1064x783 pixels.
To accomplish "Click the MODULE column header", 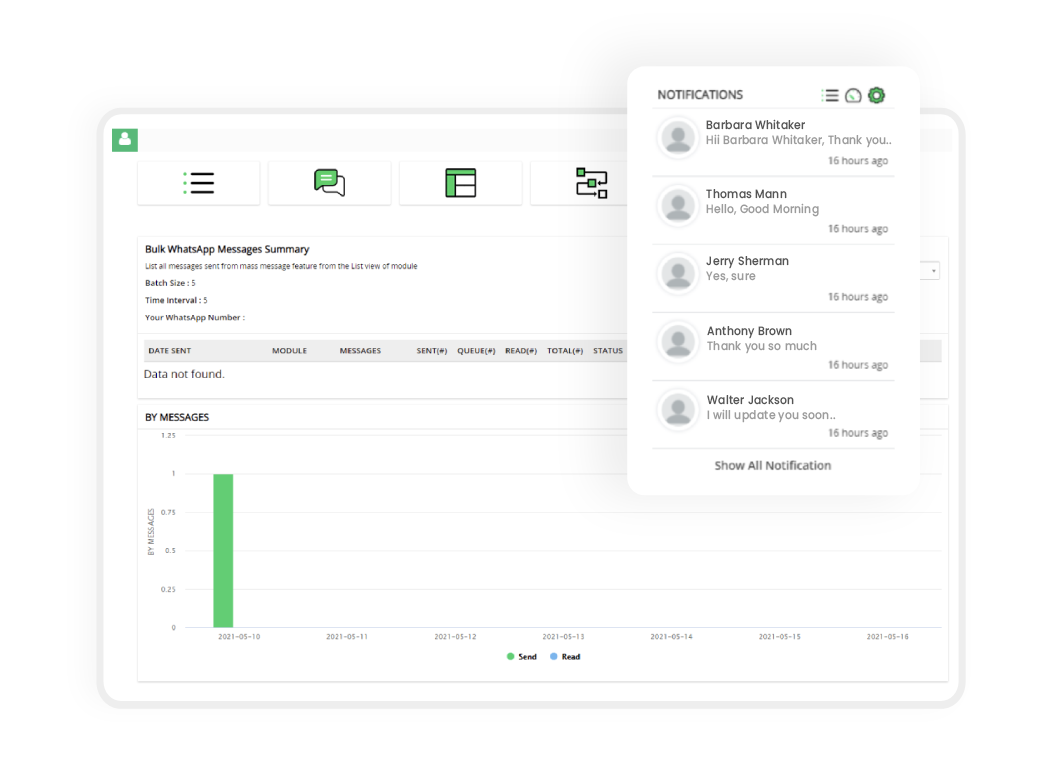I will 290,351.
